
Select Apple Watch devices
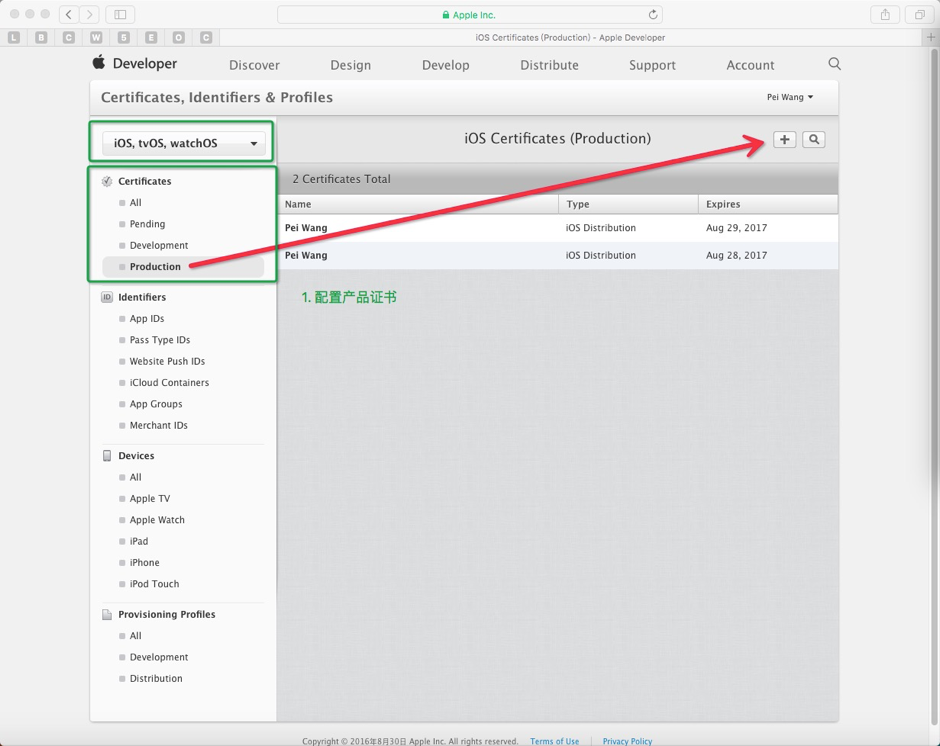pyautogui.click(x=157, y=520)
